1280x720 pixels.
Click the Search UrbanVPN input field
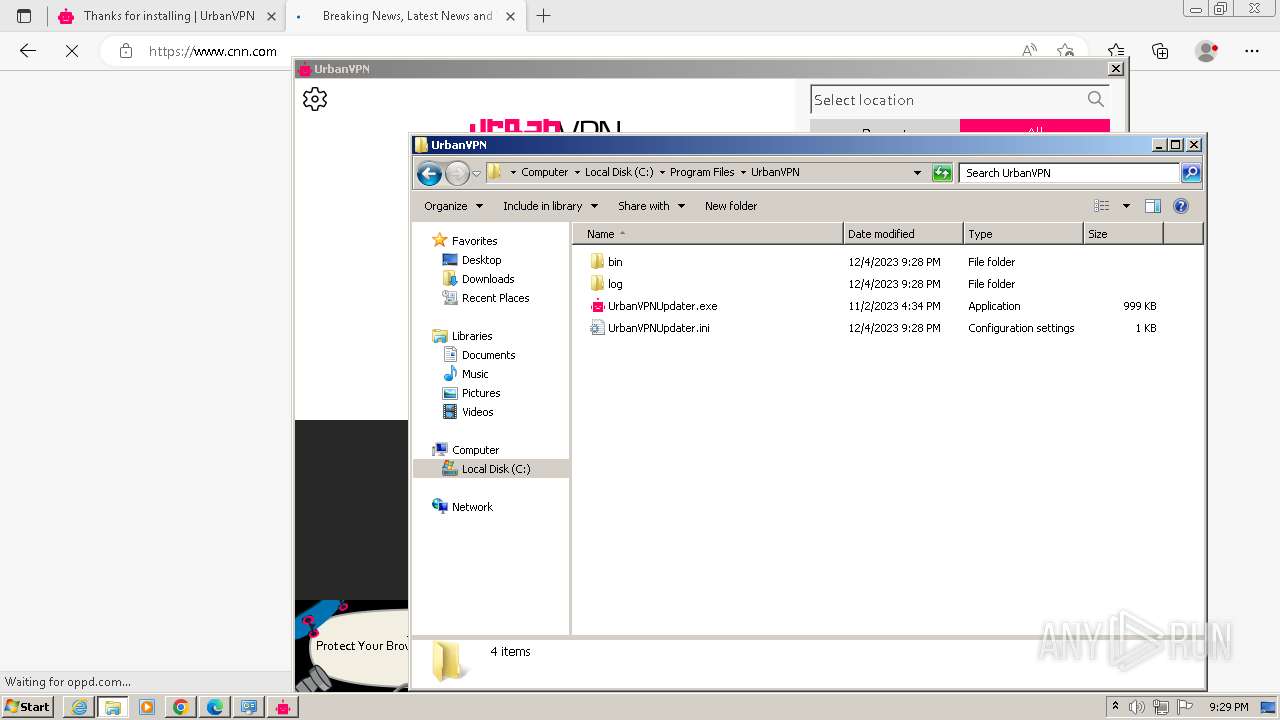tap(1069, 173)
